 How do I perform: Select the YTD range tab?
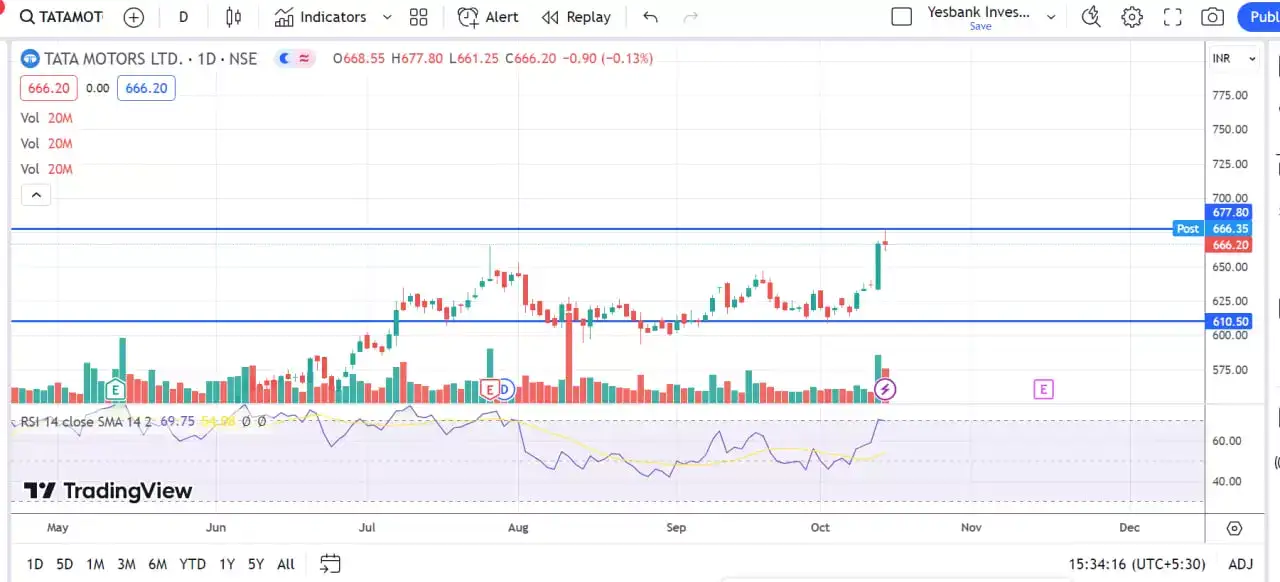192,564
